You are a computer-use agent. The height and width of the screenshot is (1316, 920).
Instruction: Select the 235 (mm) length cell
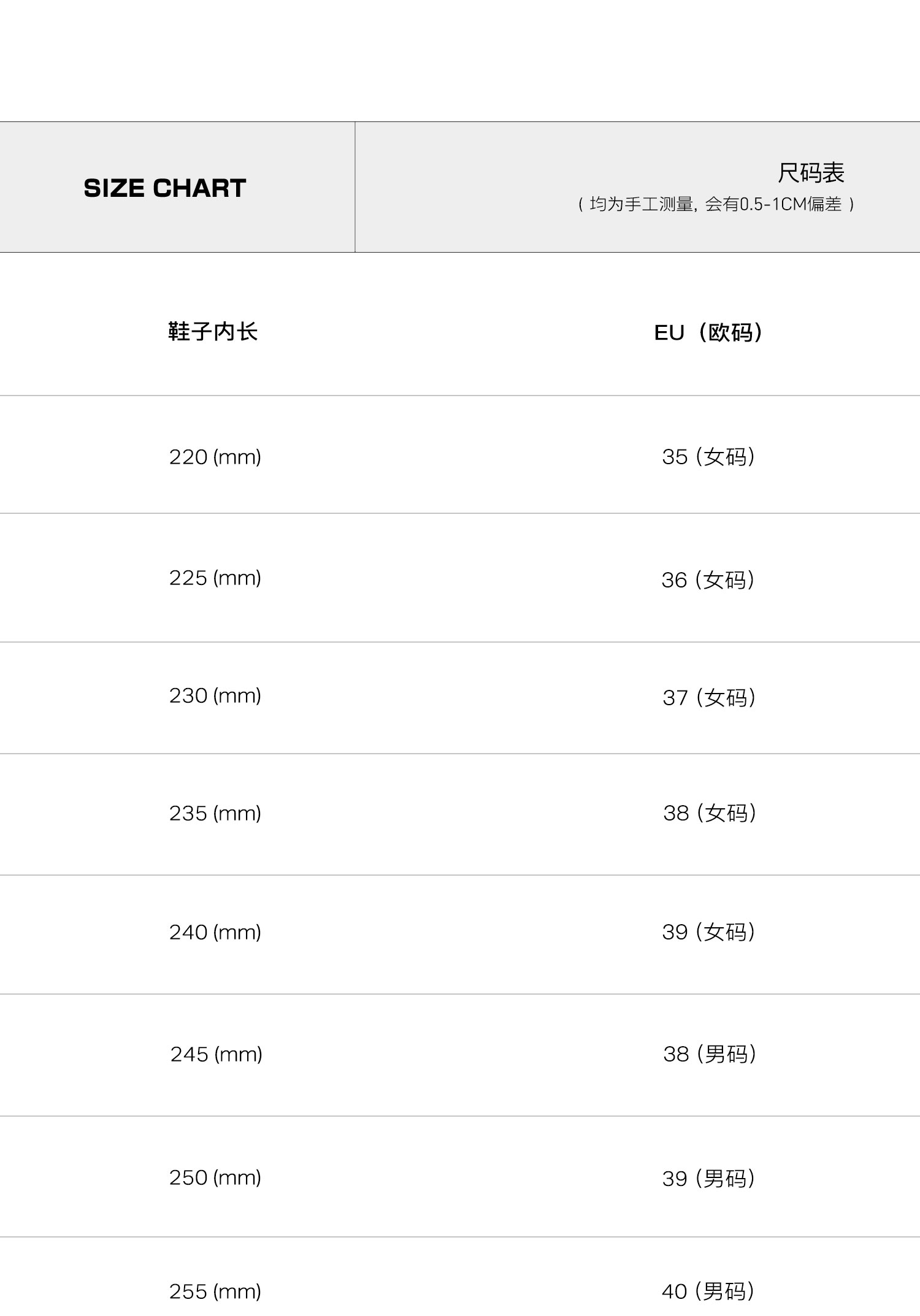click(215, 813)
